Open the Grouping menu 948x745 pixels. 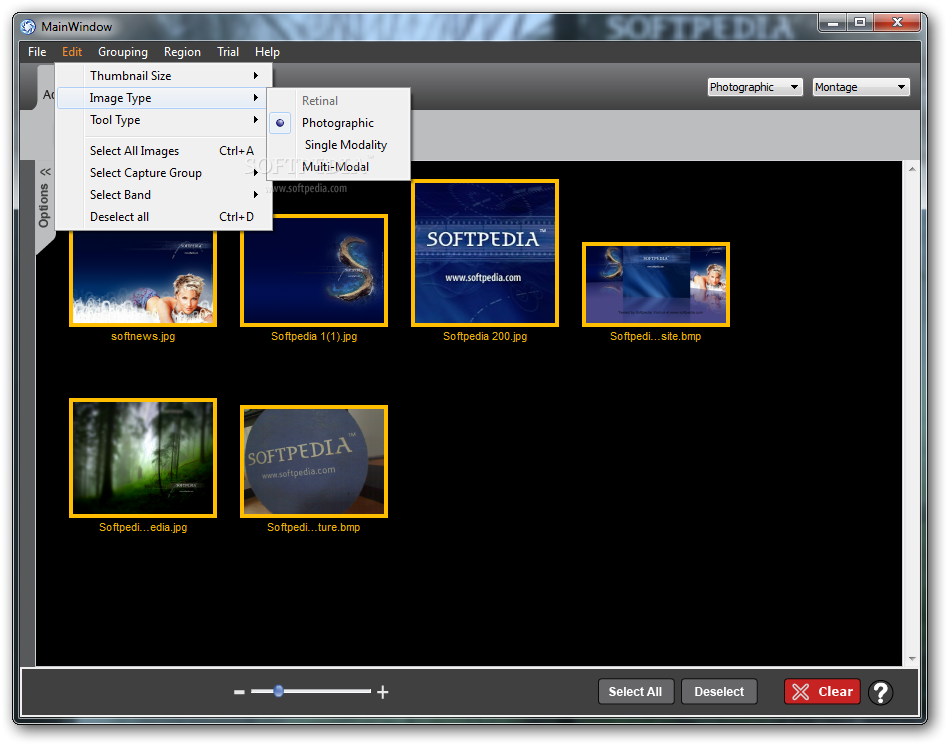123,52
